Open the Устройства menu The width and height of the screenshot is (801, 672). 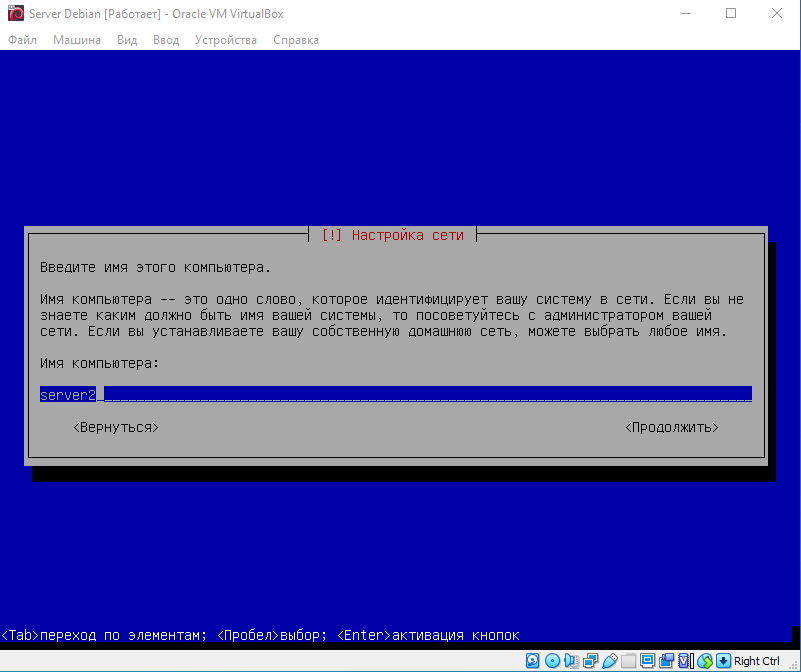[225, 40]
